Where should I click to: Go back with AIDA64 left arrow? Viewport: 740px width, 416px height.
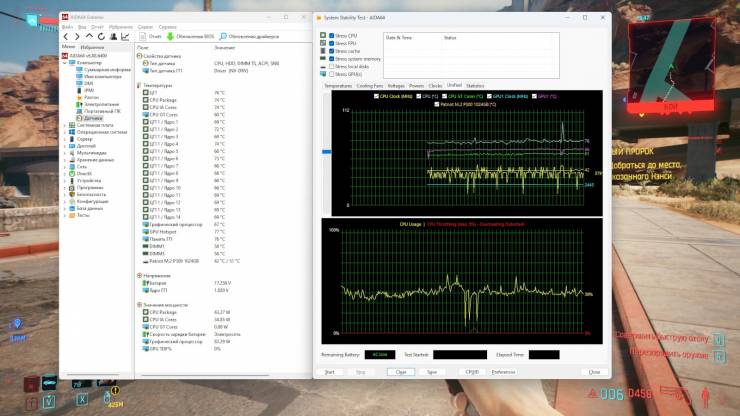(66, 36)
